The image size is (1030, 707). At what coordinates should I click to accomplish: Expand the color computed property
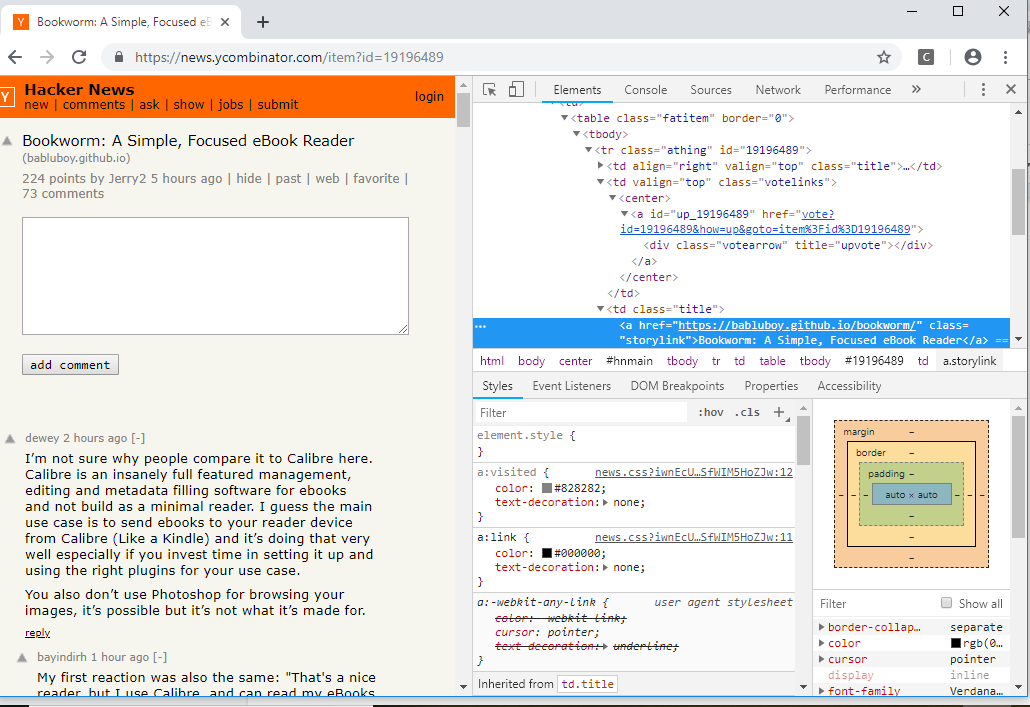822,643
